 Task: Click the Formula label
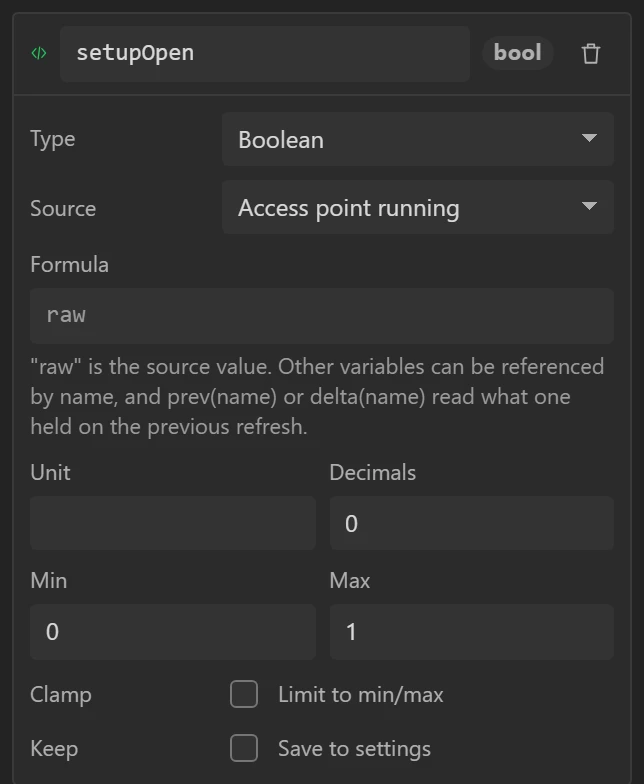coord(70,264)
